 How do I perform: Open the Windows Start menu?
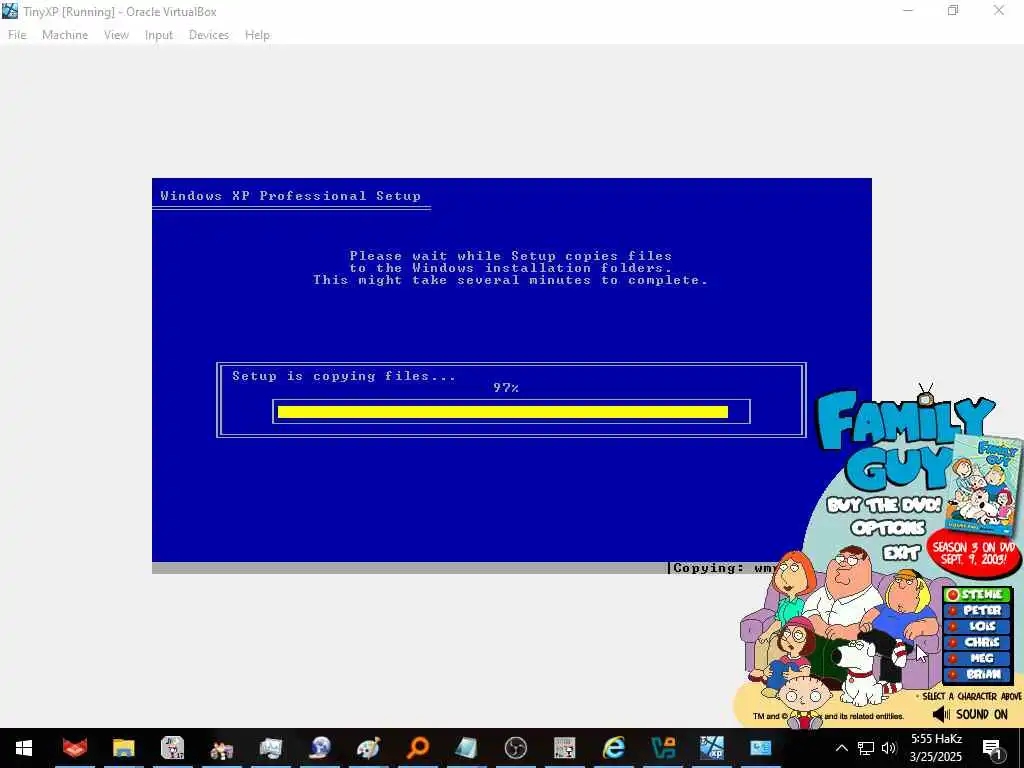[24, 748]
